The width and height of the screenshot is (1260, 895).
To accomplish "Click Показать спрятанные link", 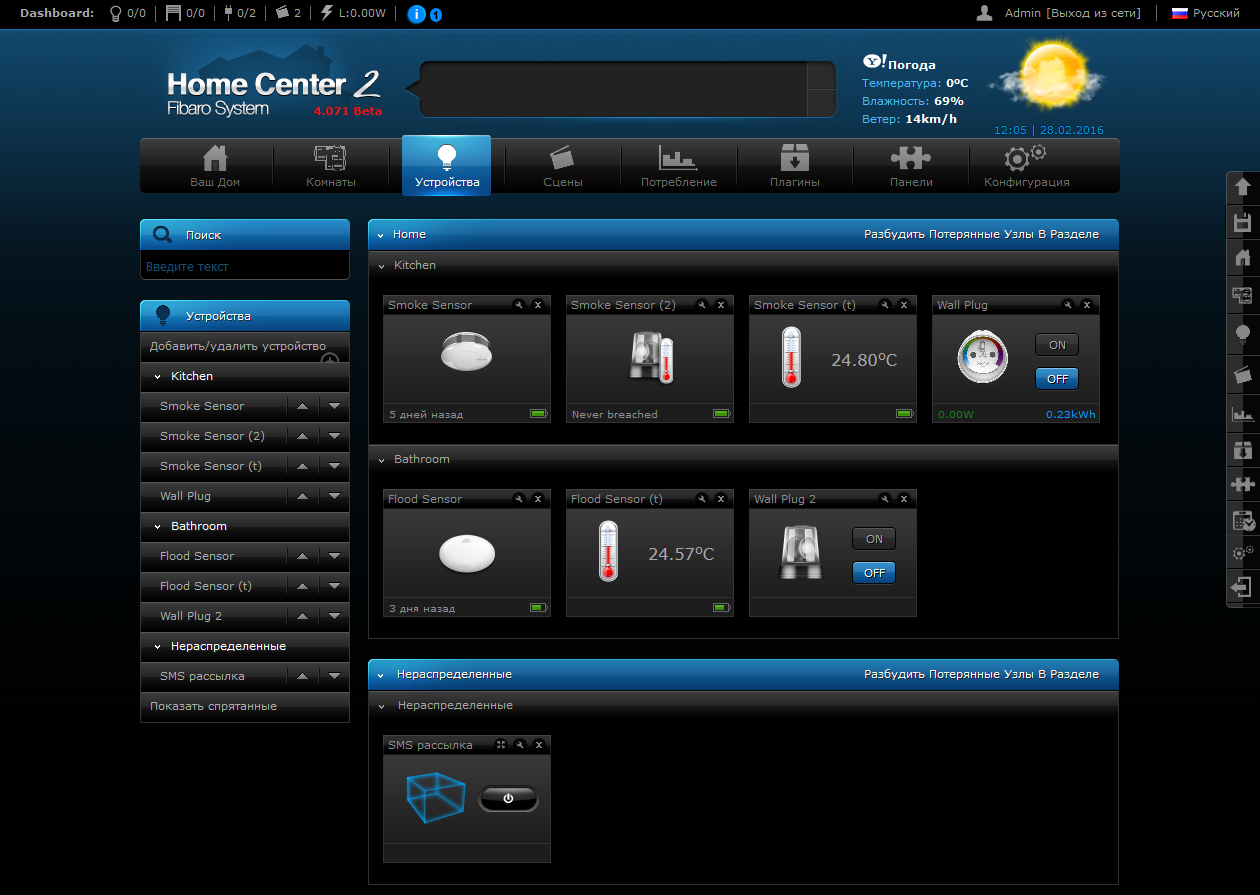I will (213, 706).
